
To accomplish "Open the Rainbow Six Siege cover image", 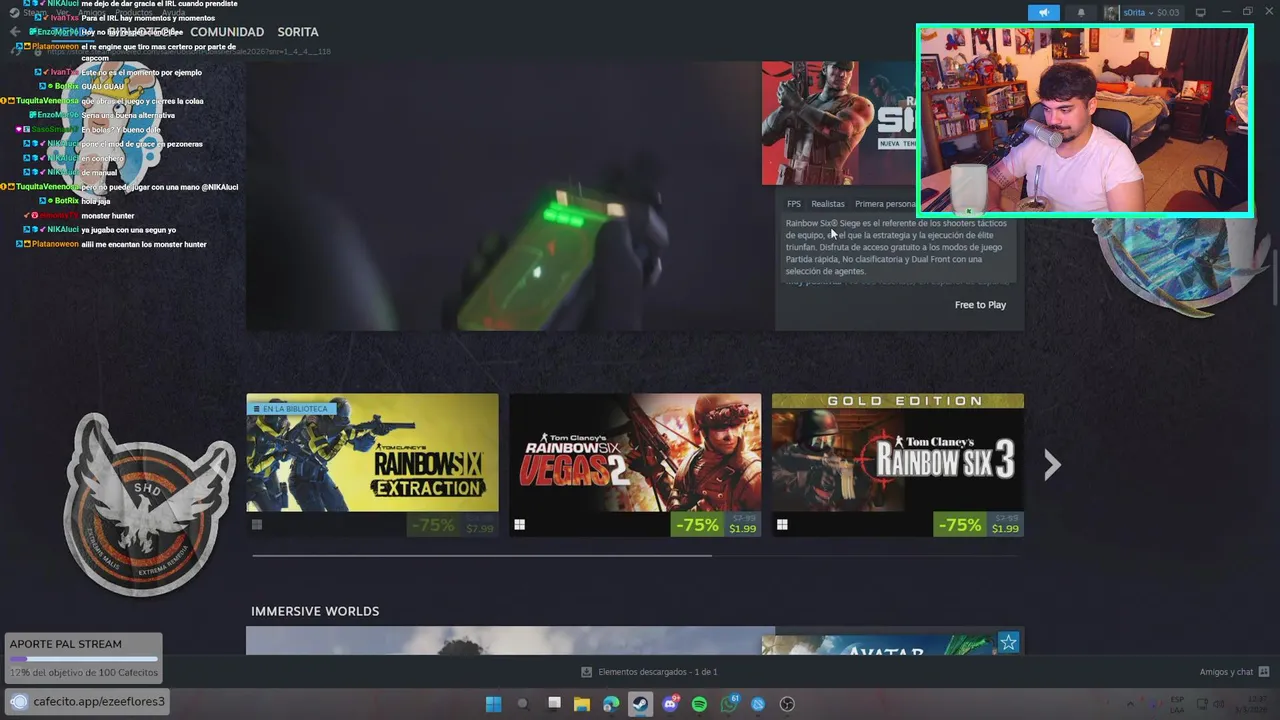I will (839, 123).
